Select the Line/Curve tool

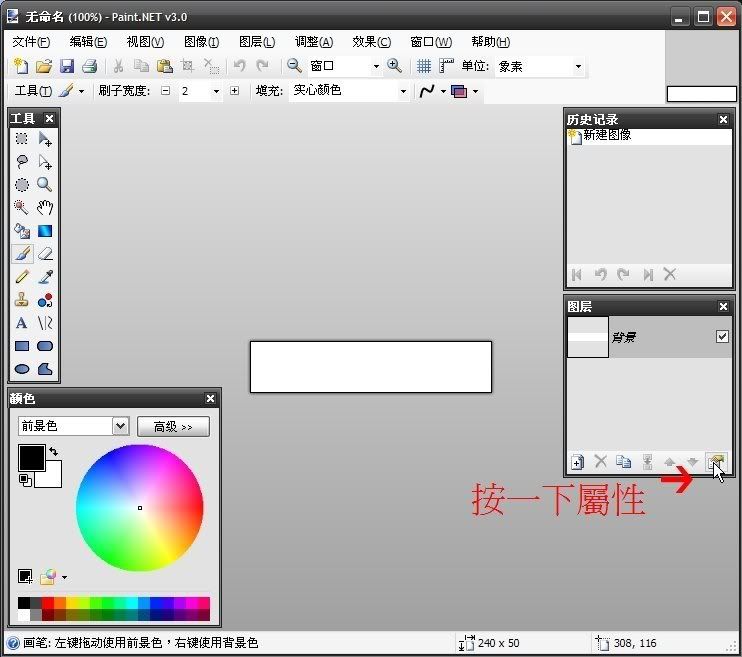coord(45,323)
